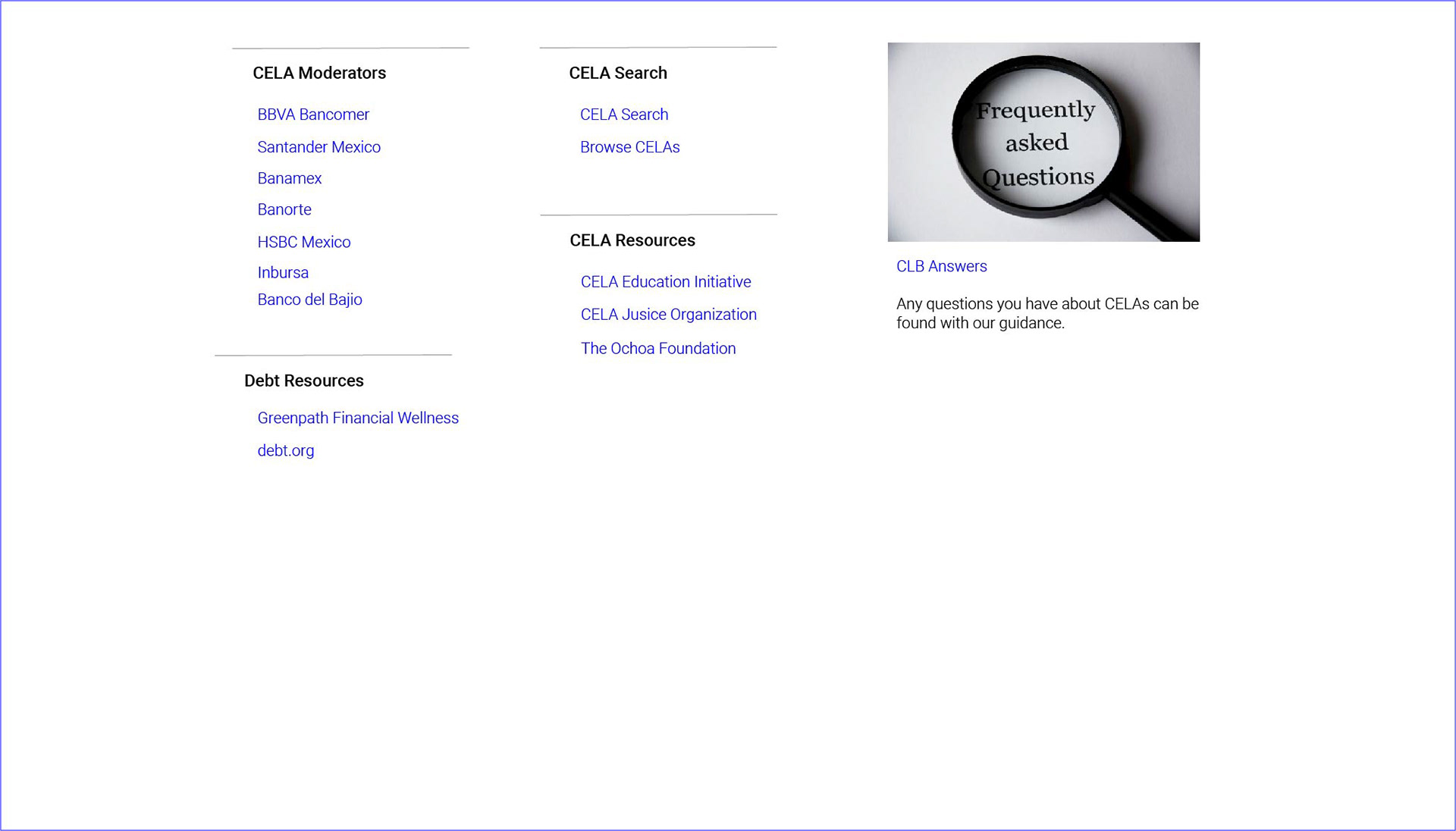Follow the Banco del Bajio link
This screenshot has width=1456, height=831.
(x=309, y=299)
